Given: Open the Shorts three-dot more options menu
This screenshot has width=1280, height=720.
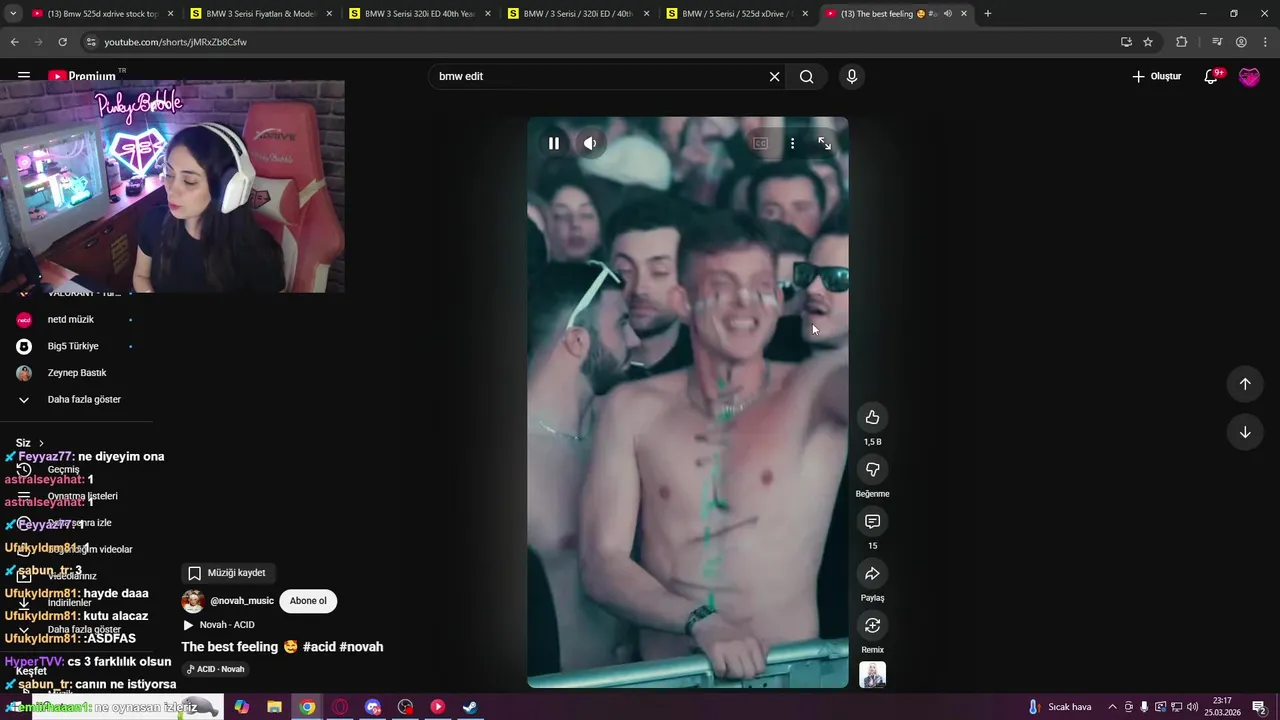Looking at the screenshot, I should pyautogui.click(x=792, y=143).
